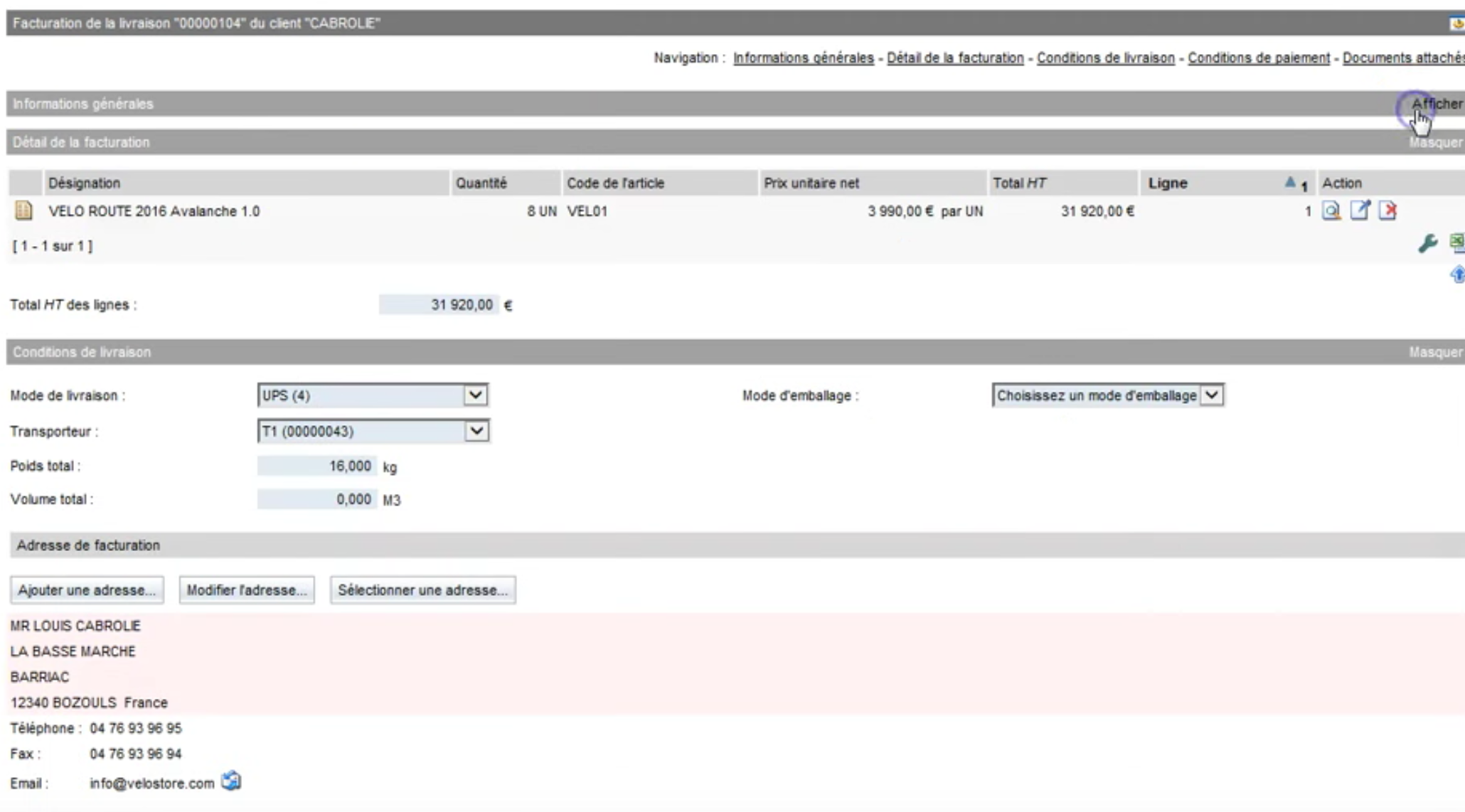
Task: Send email via icon next to info@velostore.com
Action: tap(231, 781)
